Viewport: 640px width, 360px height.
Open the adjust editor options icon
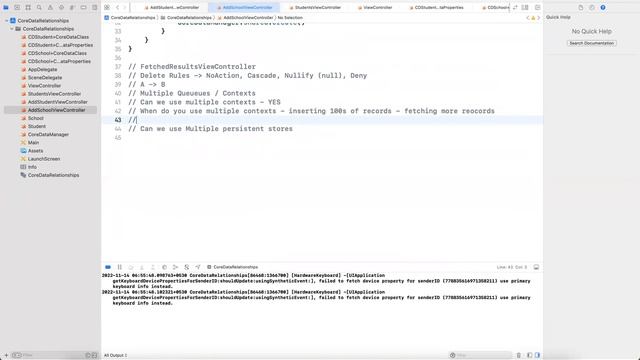coord(525,7)
